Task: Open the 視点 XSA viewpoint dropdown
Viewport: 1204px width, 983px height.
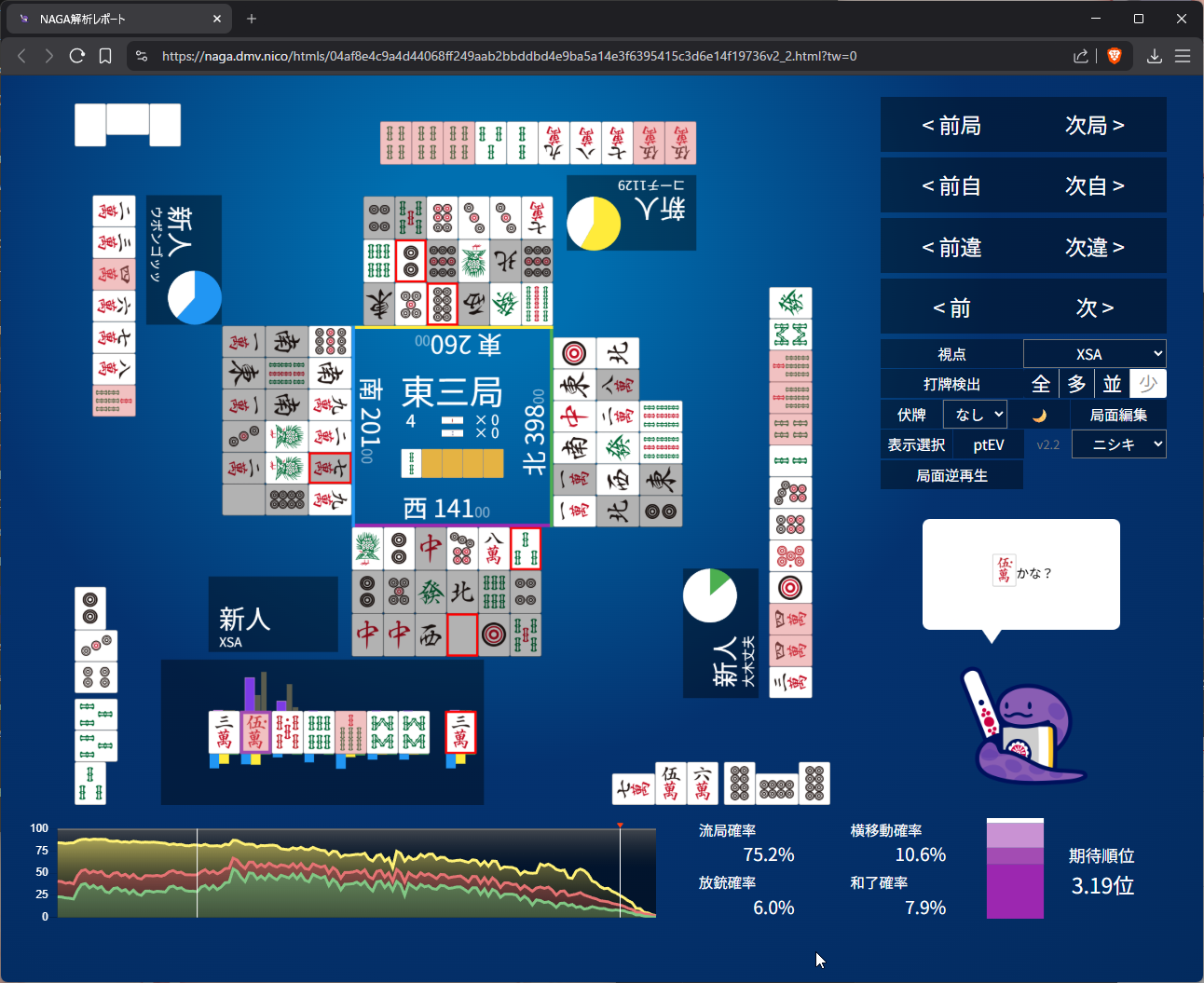Action: [x=1094, y=354]
